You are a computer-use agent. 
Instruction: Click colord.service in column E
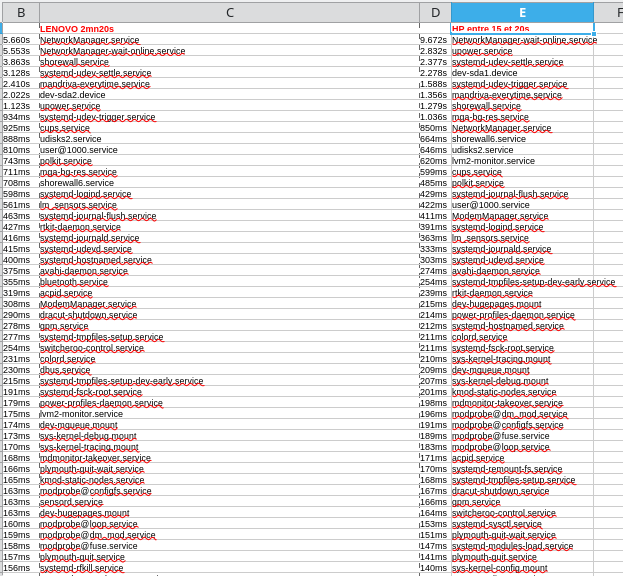click(522, 337)
